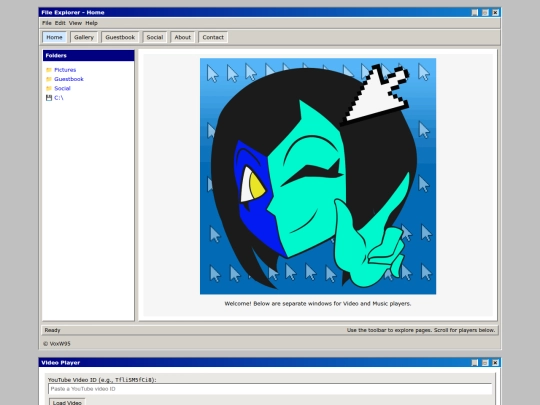The image size is (540, 405).
Task: Click the Welcome message below the image
Action: tap(318, 304)
